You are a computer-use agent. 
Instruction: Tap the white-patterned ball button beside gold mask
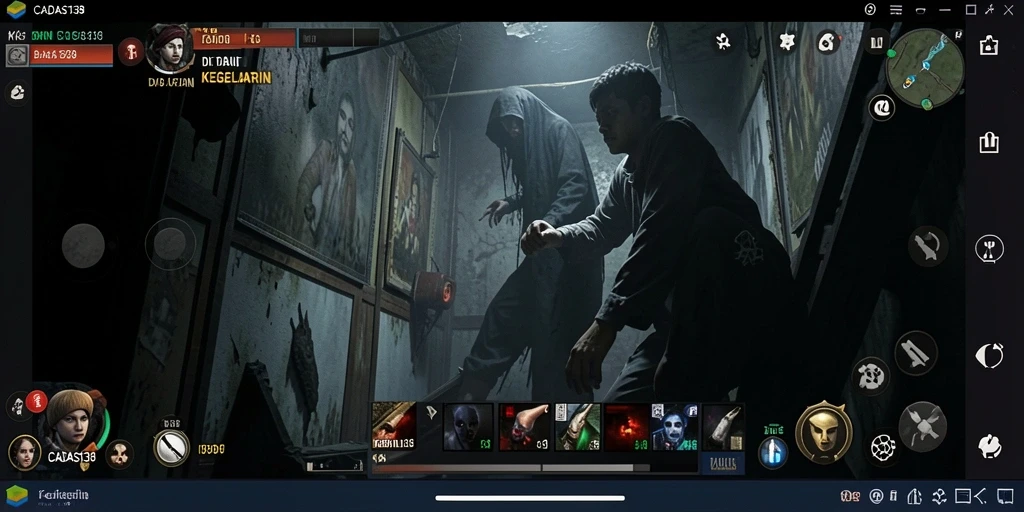pyautogui.click(x=883, y=447)
